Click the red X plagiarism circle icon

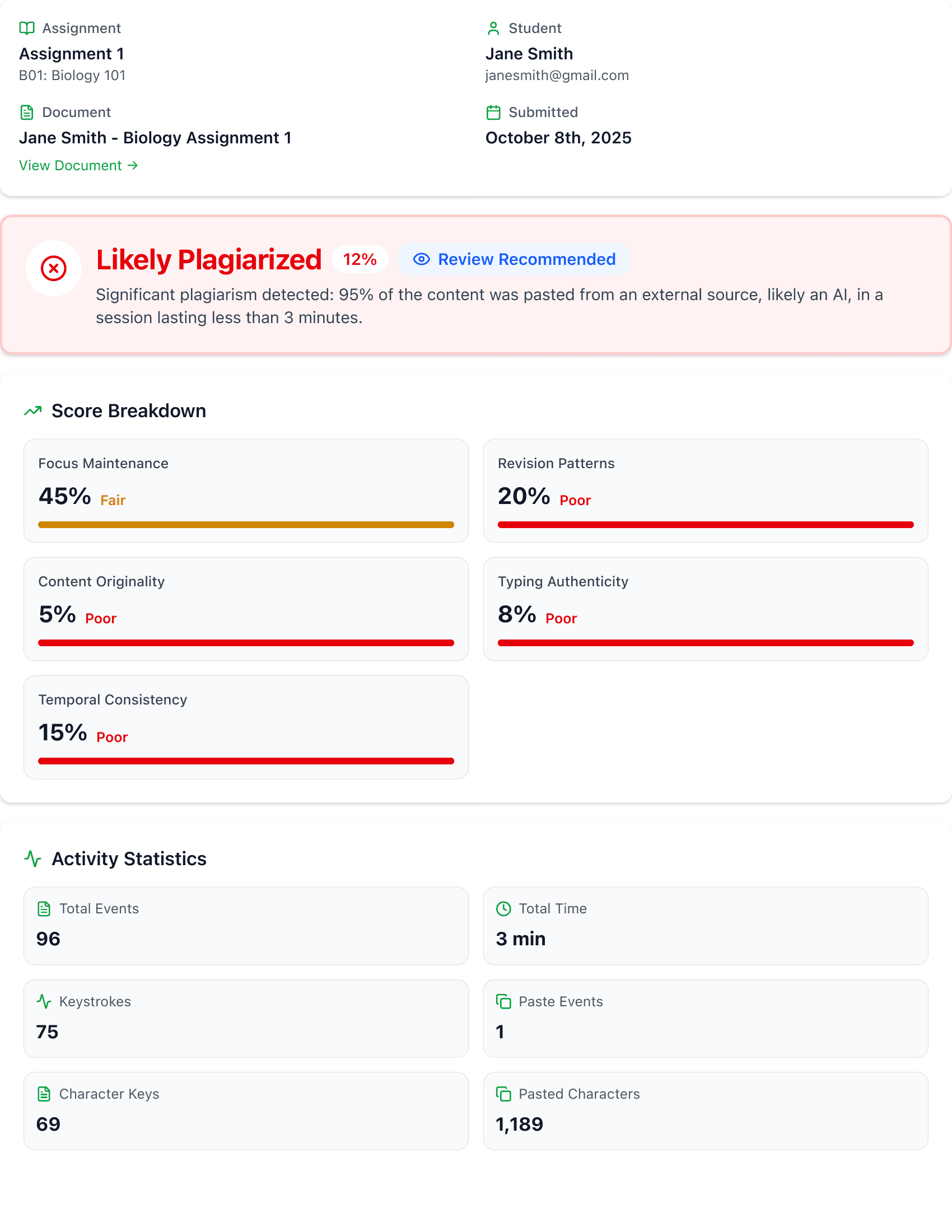click(54, 268)
